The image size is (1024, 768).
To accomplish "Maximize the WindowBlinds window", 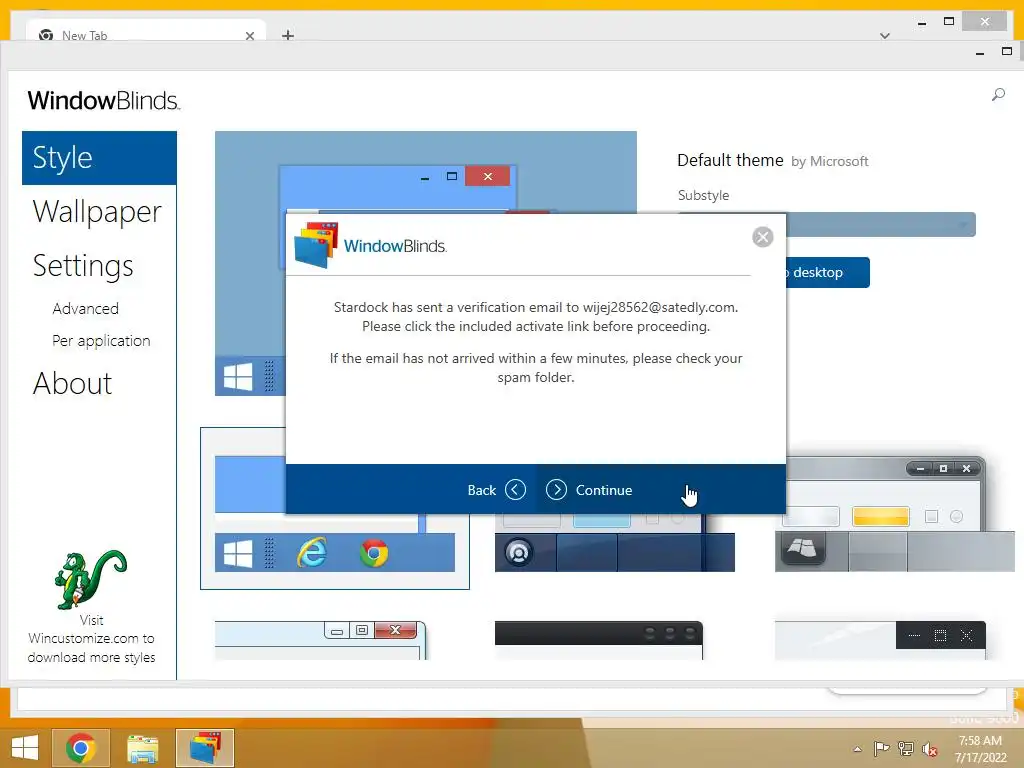I will [1007, 52].
